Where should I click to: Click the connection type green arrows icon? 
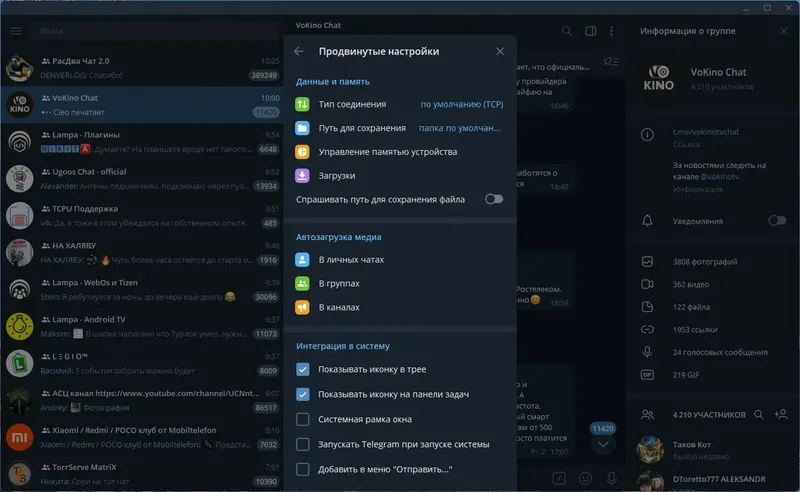[x=302, y=104]
